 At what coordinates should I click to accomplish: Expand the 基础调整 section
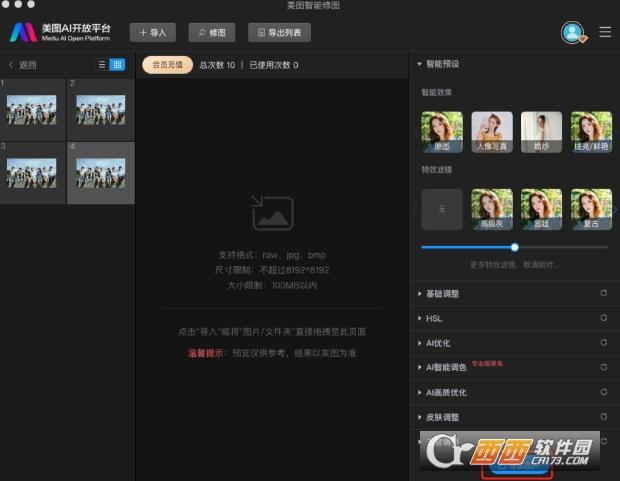coord(439,294)
